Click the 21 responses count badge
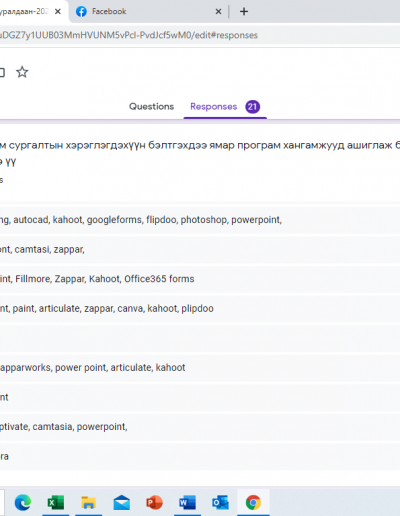This screenshot has height=516, width=400. click(253, 107)
